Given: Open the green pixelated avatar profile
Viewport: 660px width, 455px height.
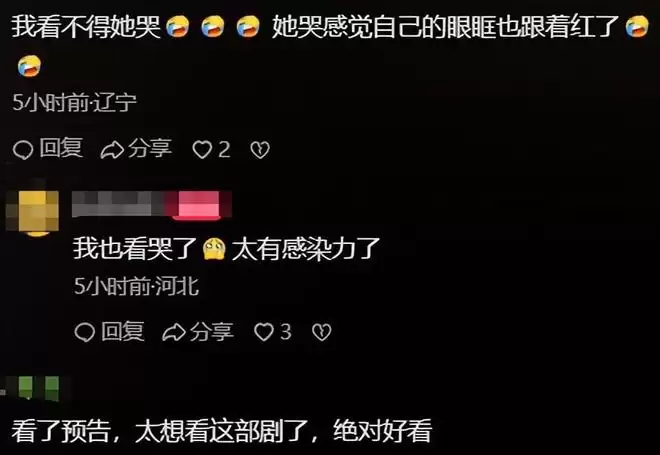Looking at the screenshot, I should coord(37,388).
